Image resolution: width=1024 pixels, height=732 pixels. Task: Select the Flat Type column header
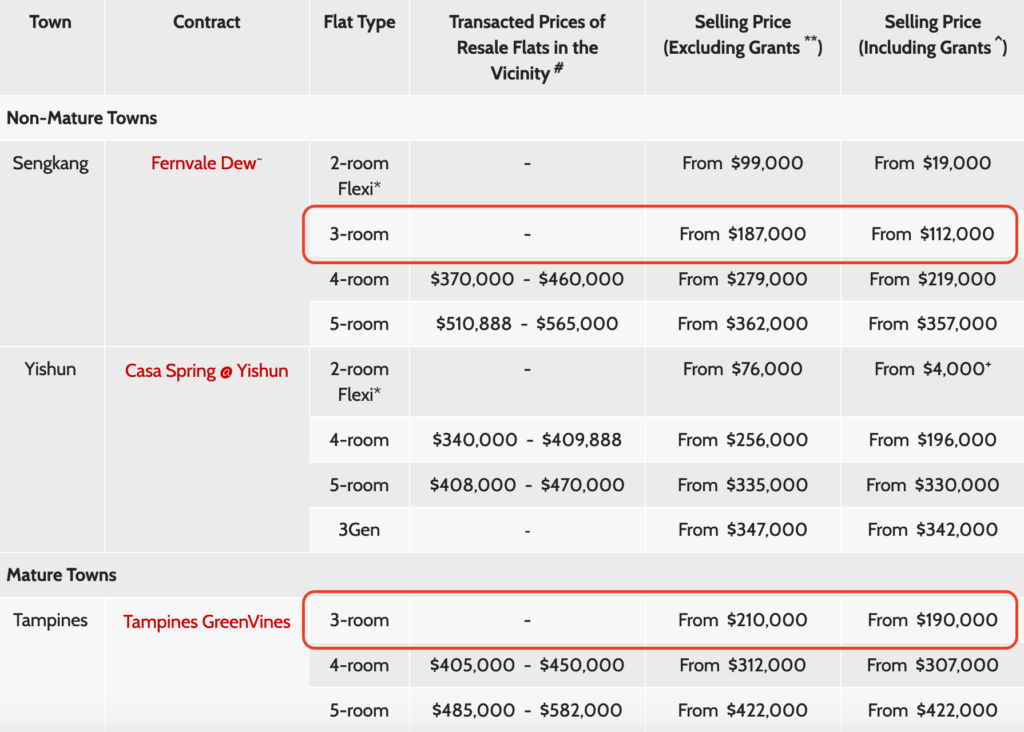point(359,22)
